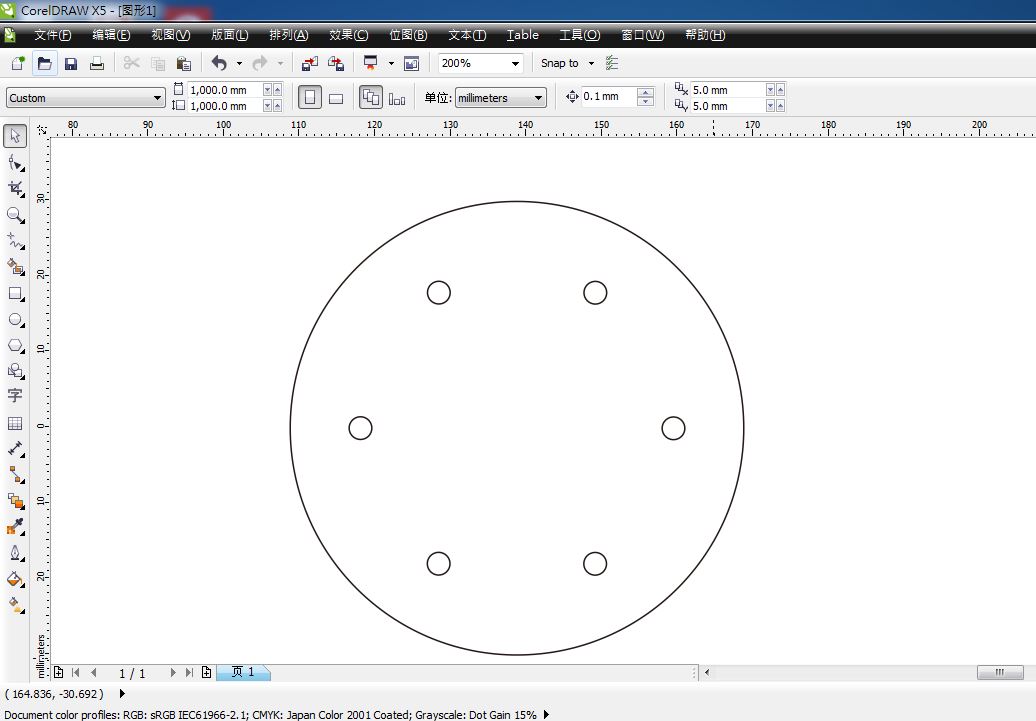
Task: Select the Table tool
Action: point(15,421)
